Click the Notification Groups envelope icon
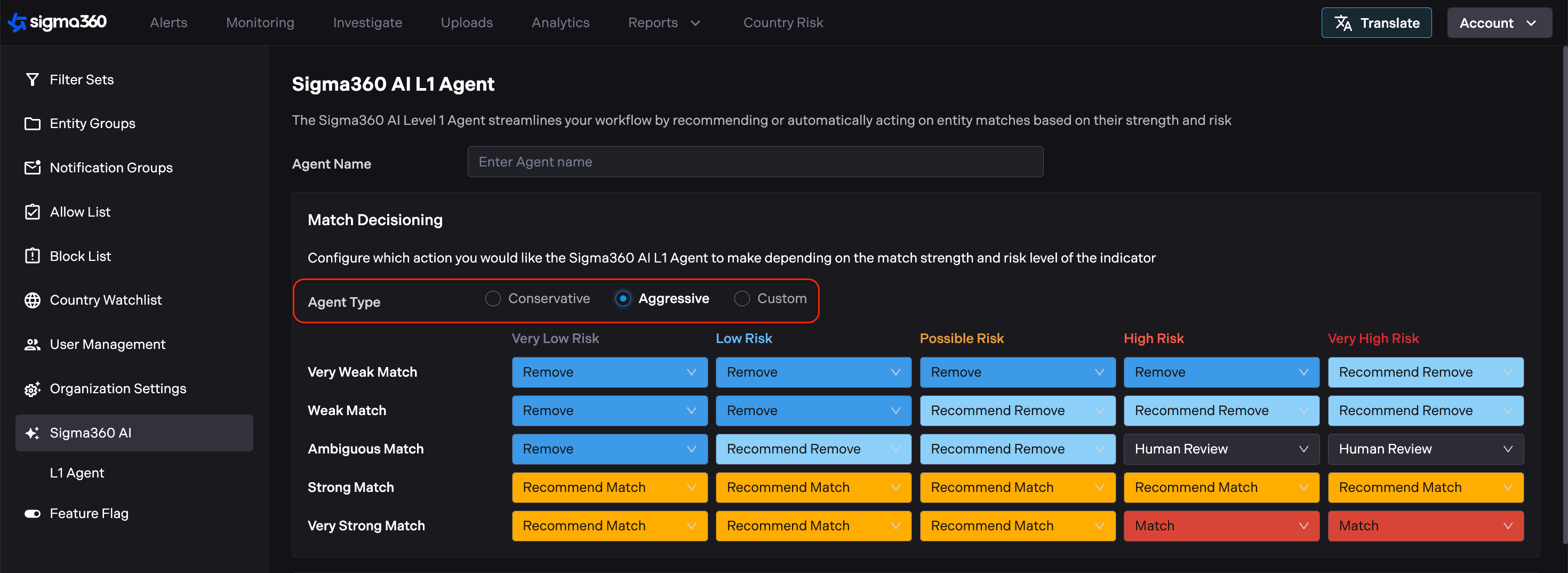 [x=32, y=168]
